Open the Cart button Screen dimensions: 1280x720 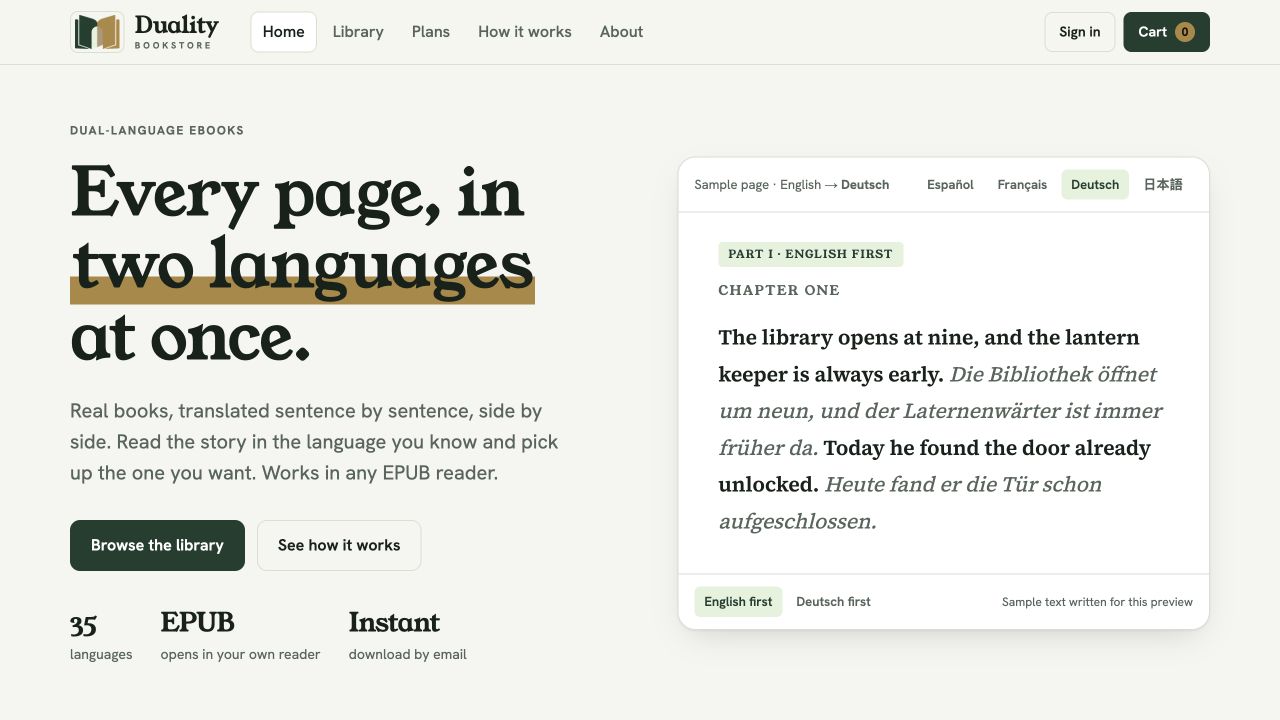point(1166,32)
